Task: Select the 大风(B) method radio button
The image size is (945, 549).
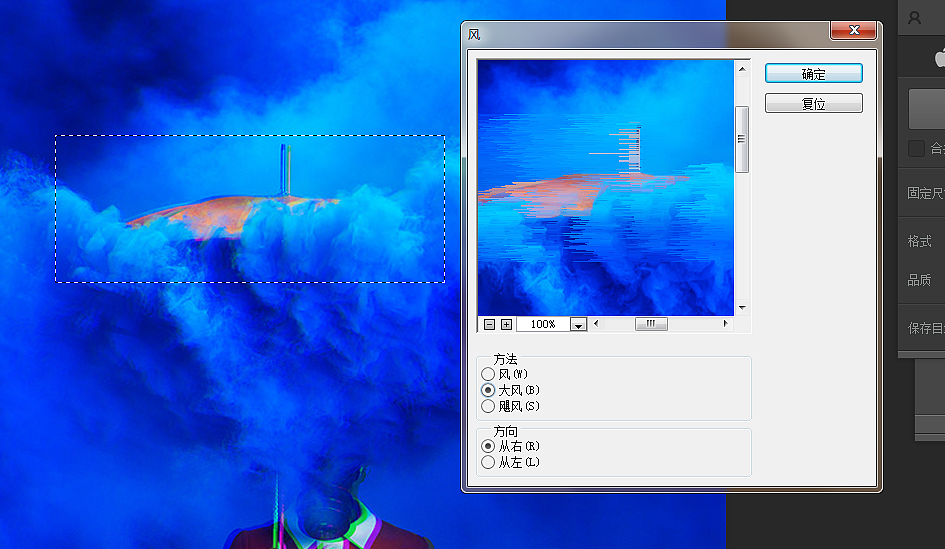Action: point(488,391)
